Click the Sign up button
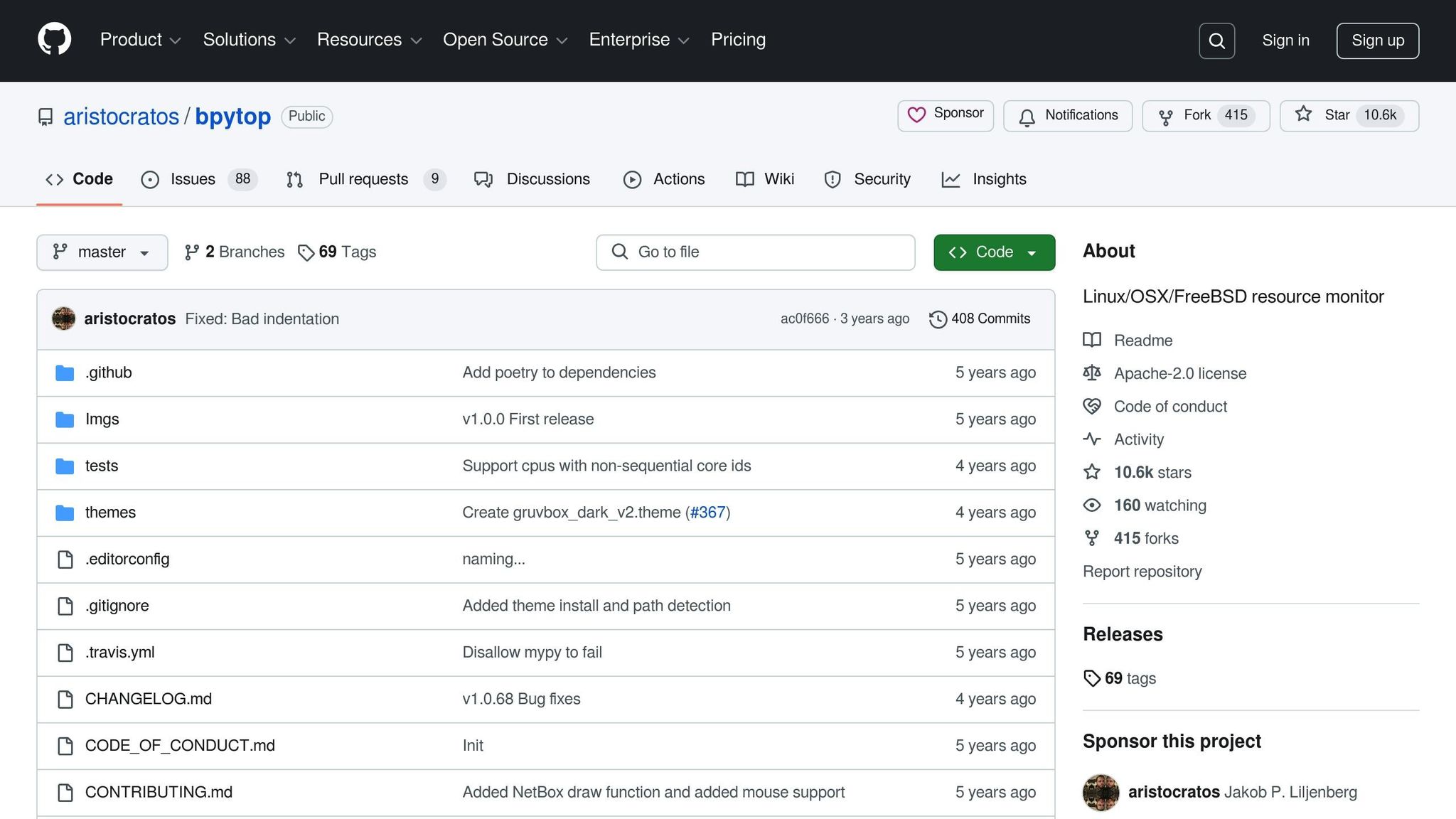This screenshot has width=1456, height=819. [x=1377, y=41]
